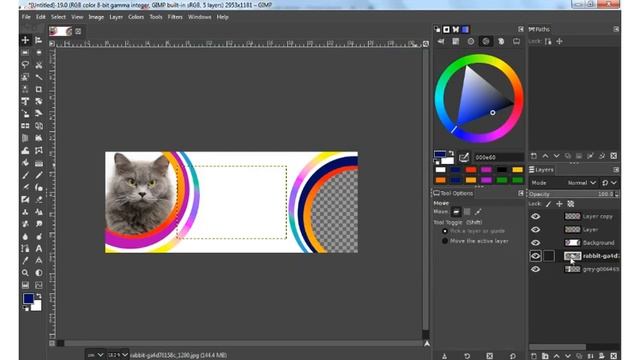This screenshot has height=360, width=640.
Task: Toggle lock position and size for layer
Action: [x=559, y=204]
